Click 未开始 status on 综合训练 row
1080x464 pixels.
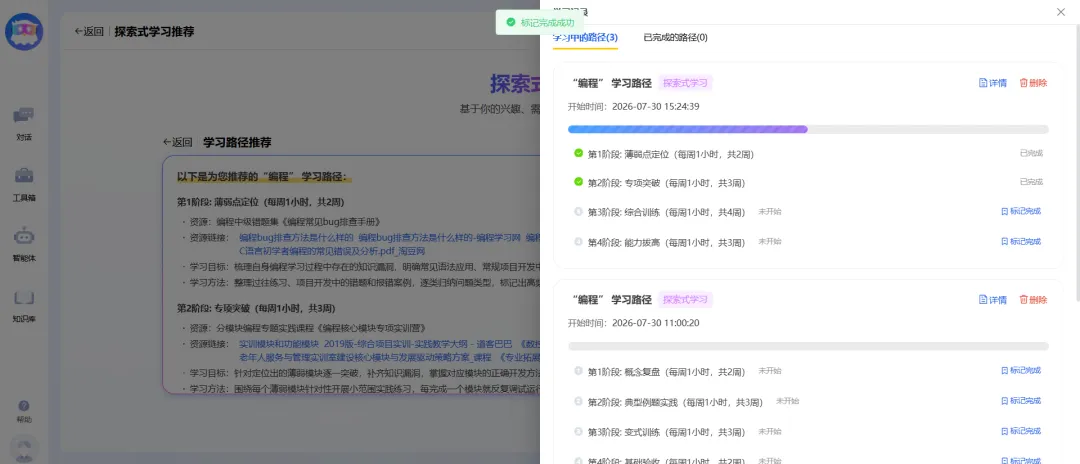click(x=770, y=211)
